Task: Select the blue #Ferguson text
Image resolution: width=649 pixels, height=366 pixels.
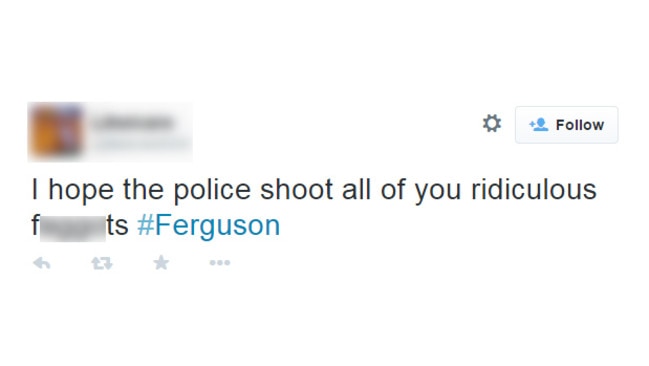Action: [209, 226]
